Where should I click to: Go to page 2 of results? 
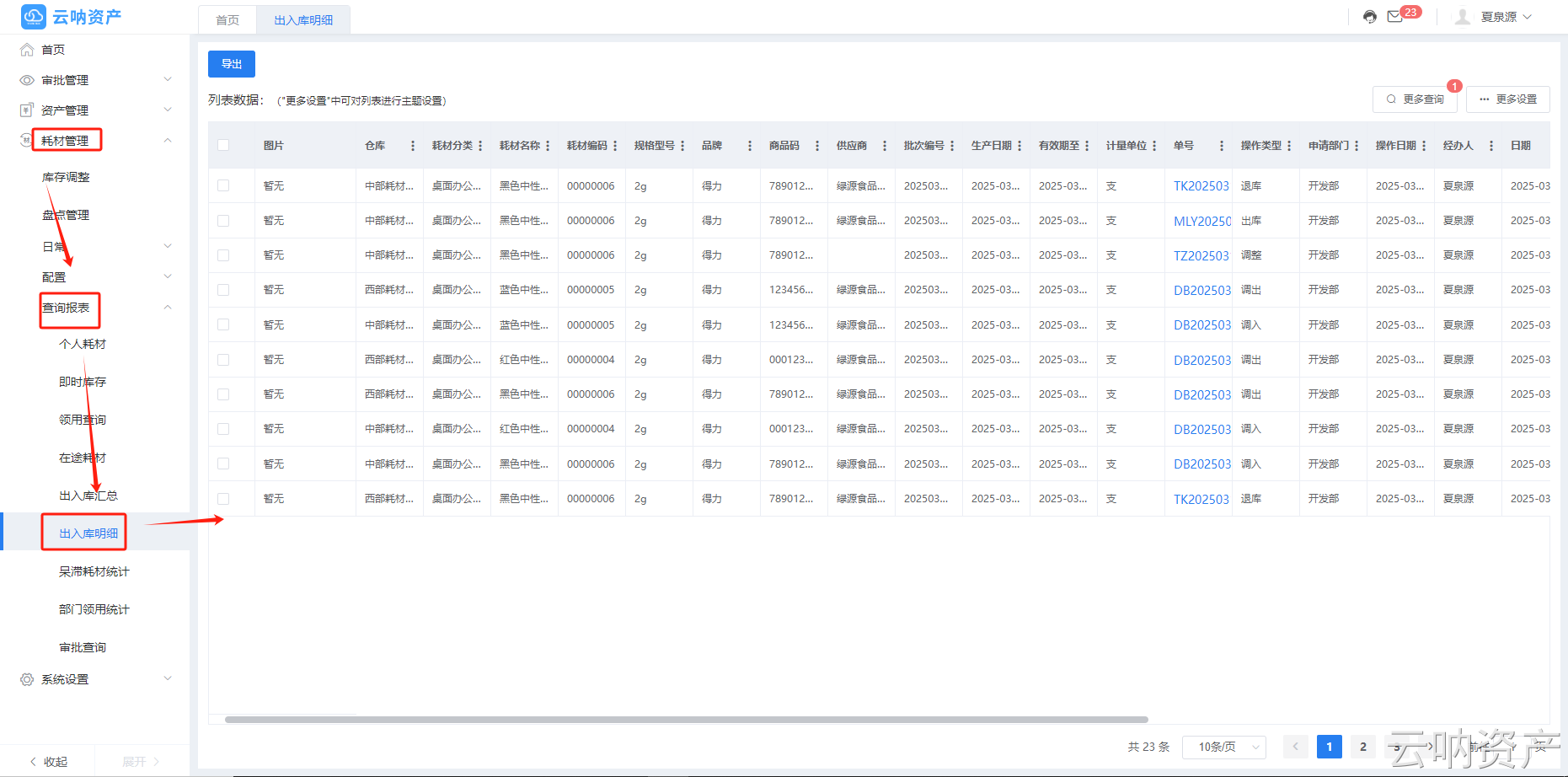(1363, 747)
